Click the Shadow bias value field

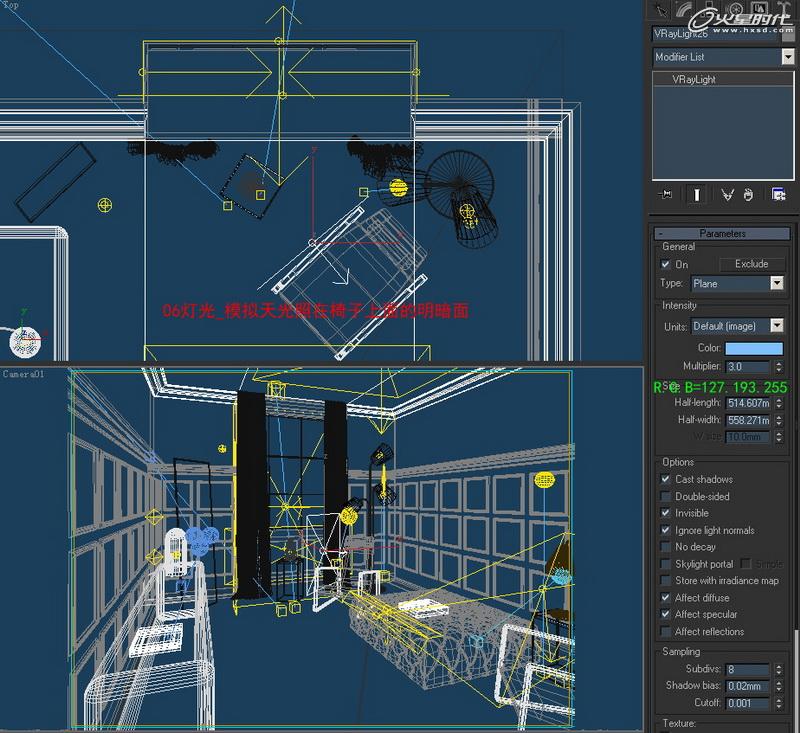pyautogui.click(x=747, y=686)
